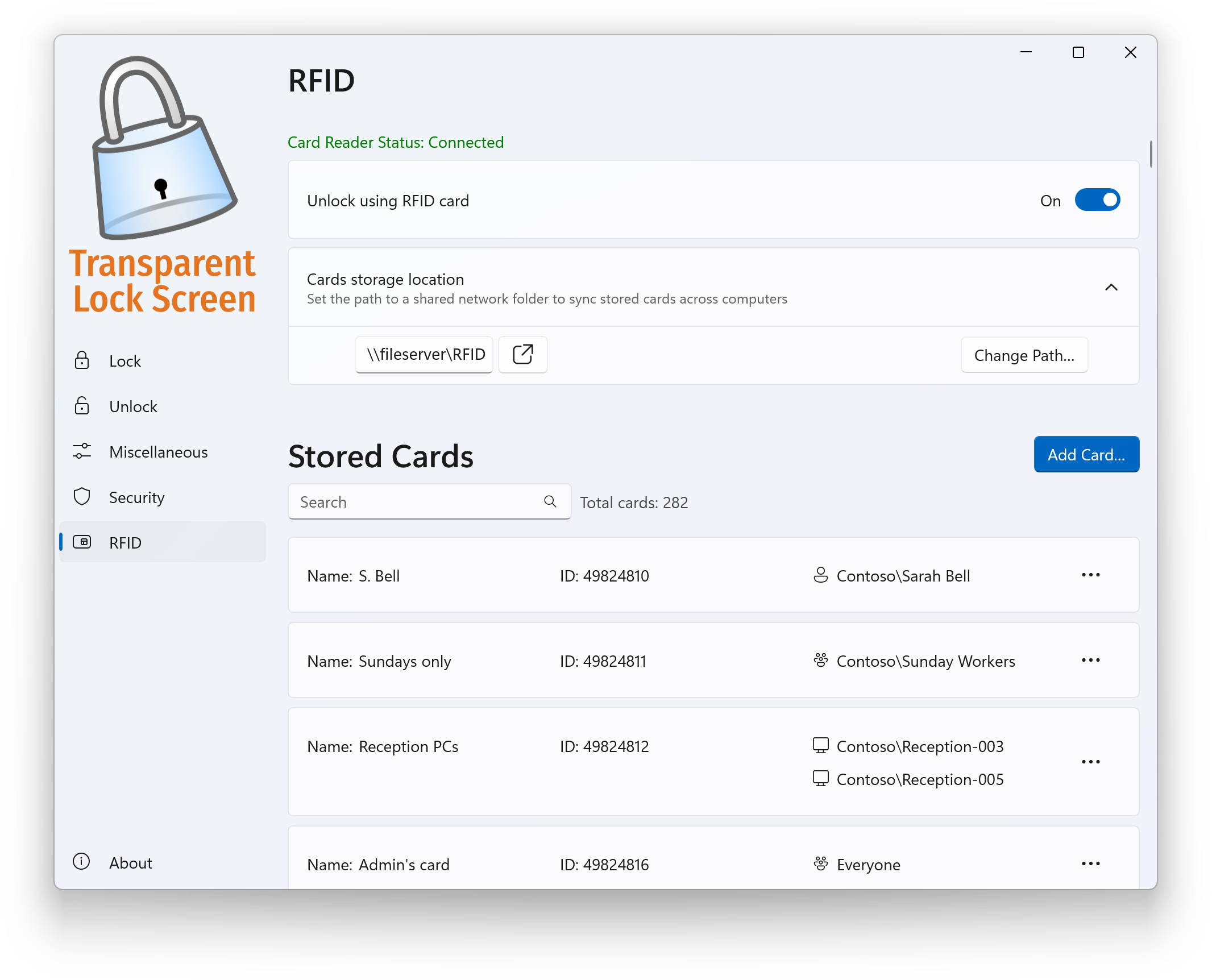Image resolution: width=1212 pixels, height=980 pixels.
Task: Turn off Unlock using RFID card
Action: point(1097,200)
